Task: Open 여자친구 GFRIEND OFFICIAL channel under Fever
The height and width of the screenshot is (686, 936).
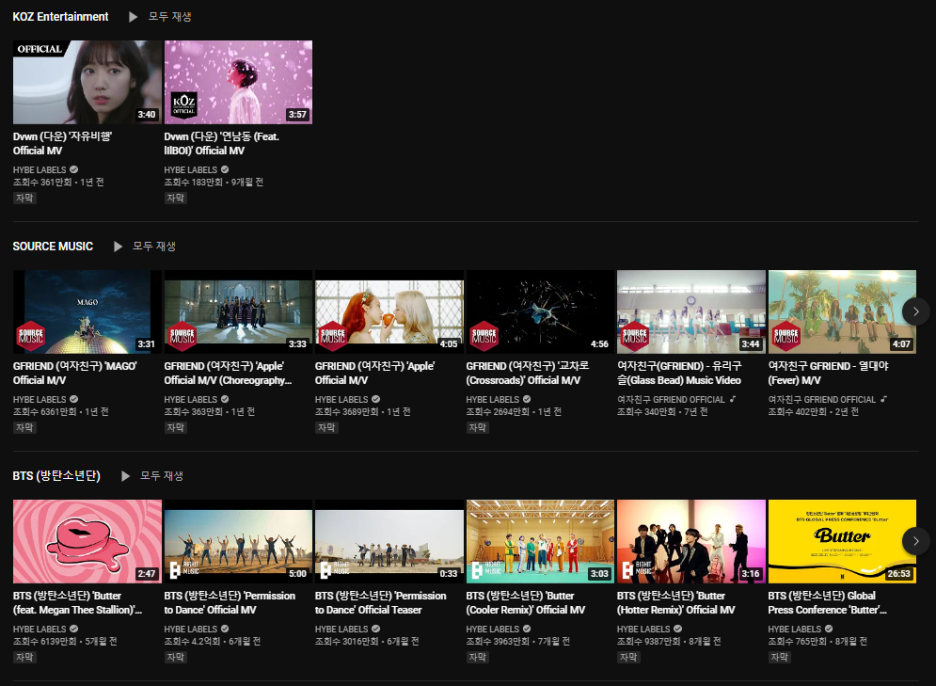Action: pyautogui.click(x=822, y=399)
